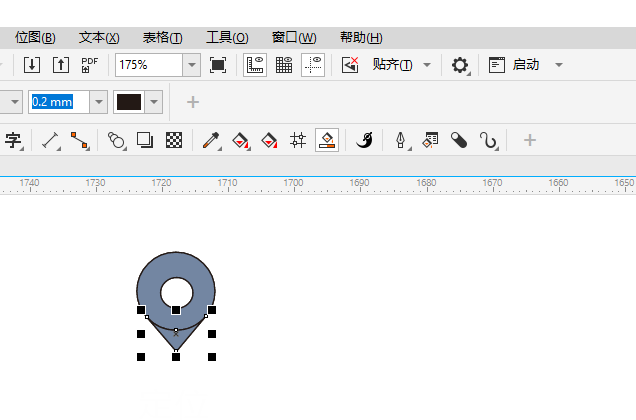This screenshot has height=420, width=636.
Task: Click the snap off icon
Action: pos(350,65)
